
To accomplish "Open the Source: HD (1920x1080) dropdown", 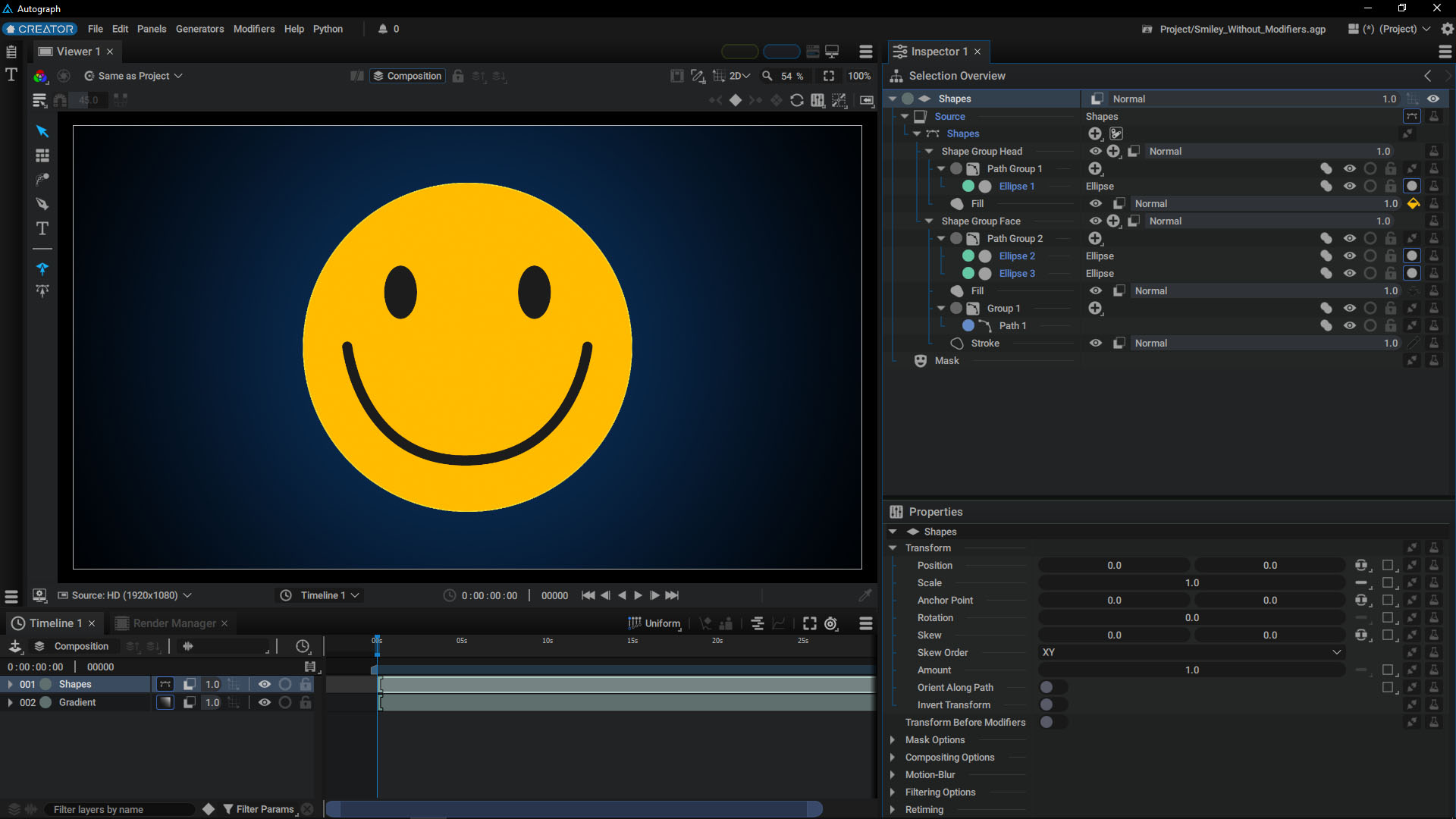I will pyautogui.click(x=125, y=595).
